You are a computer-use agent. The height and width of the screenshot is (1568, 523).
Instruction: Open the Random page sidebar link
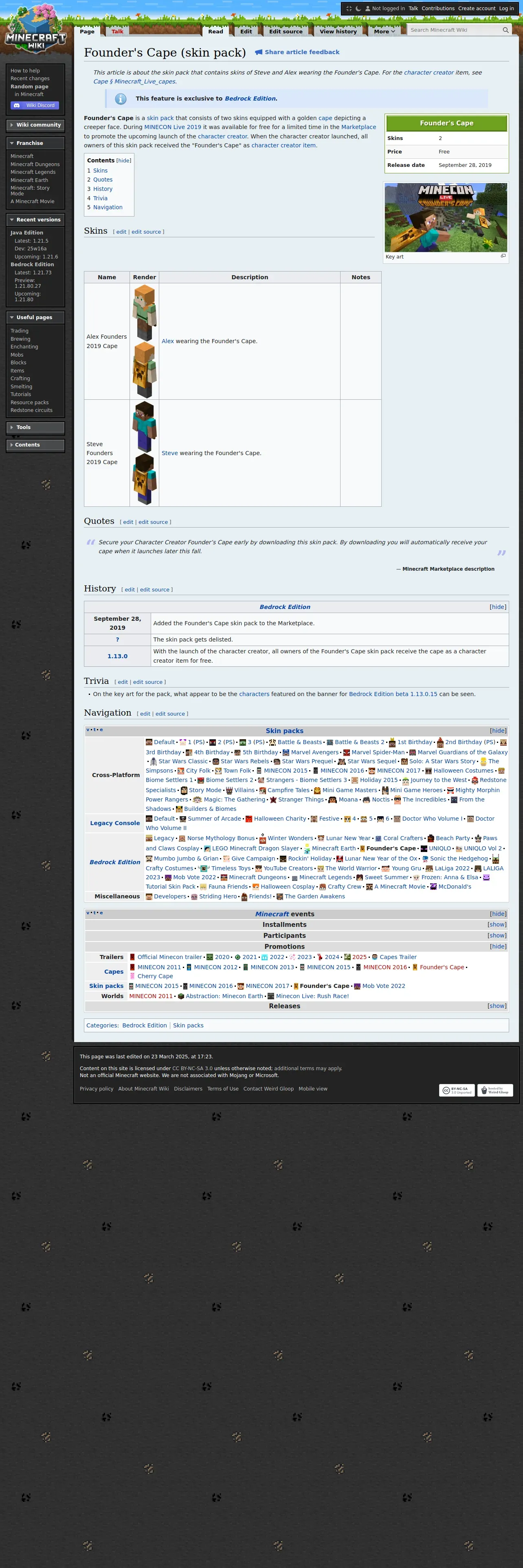coord(29,86)
